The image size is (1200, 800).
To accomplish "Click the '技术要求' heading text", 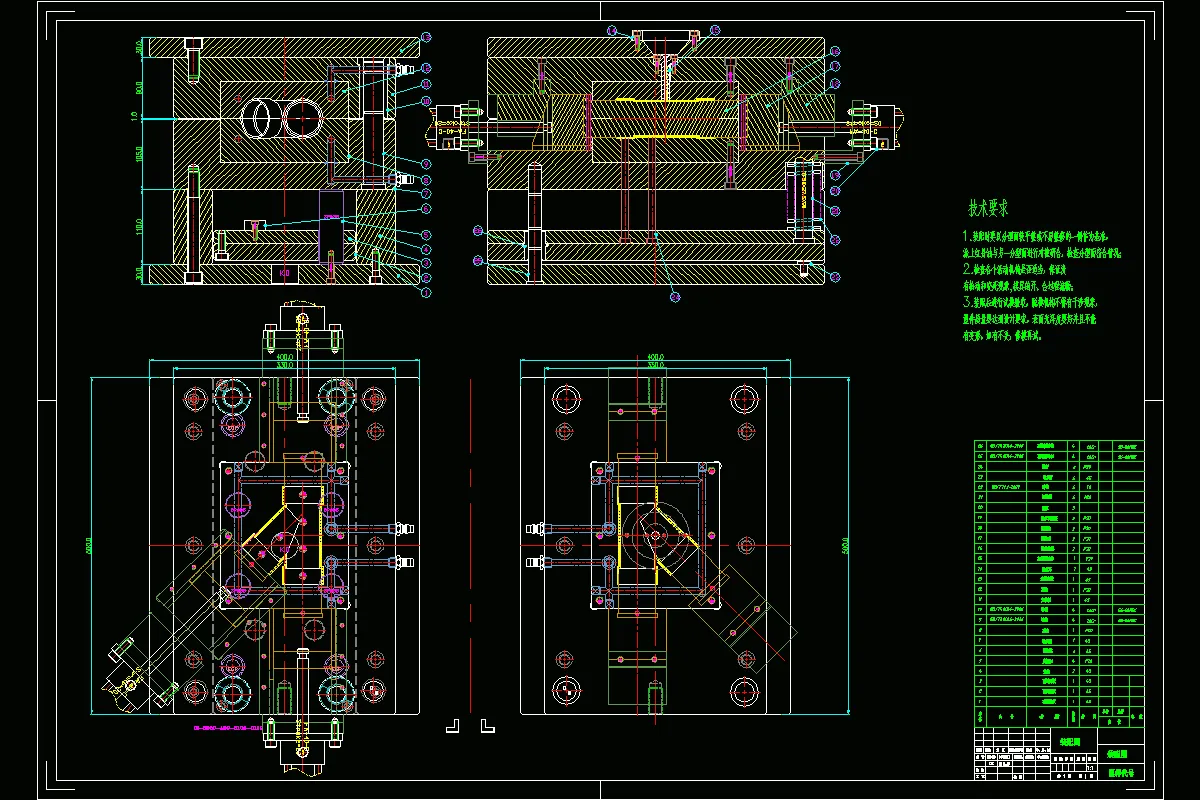I will pyautogui.click(x=987, y=209).
